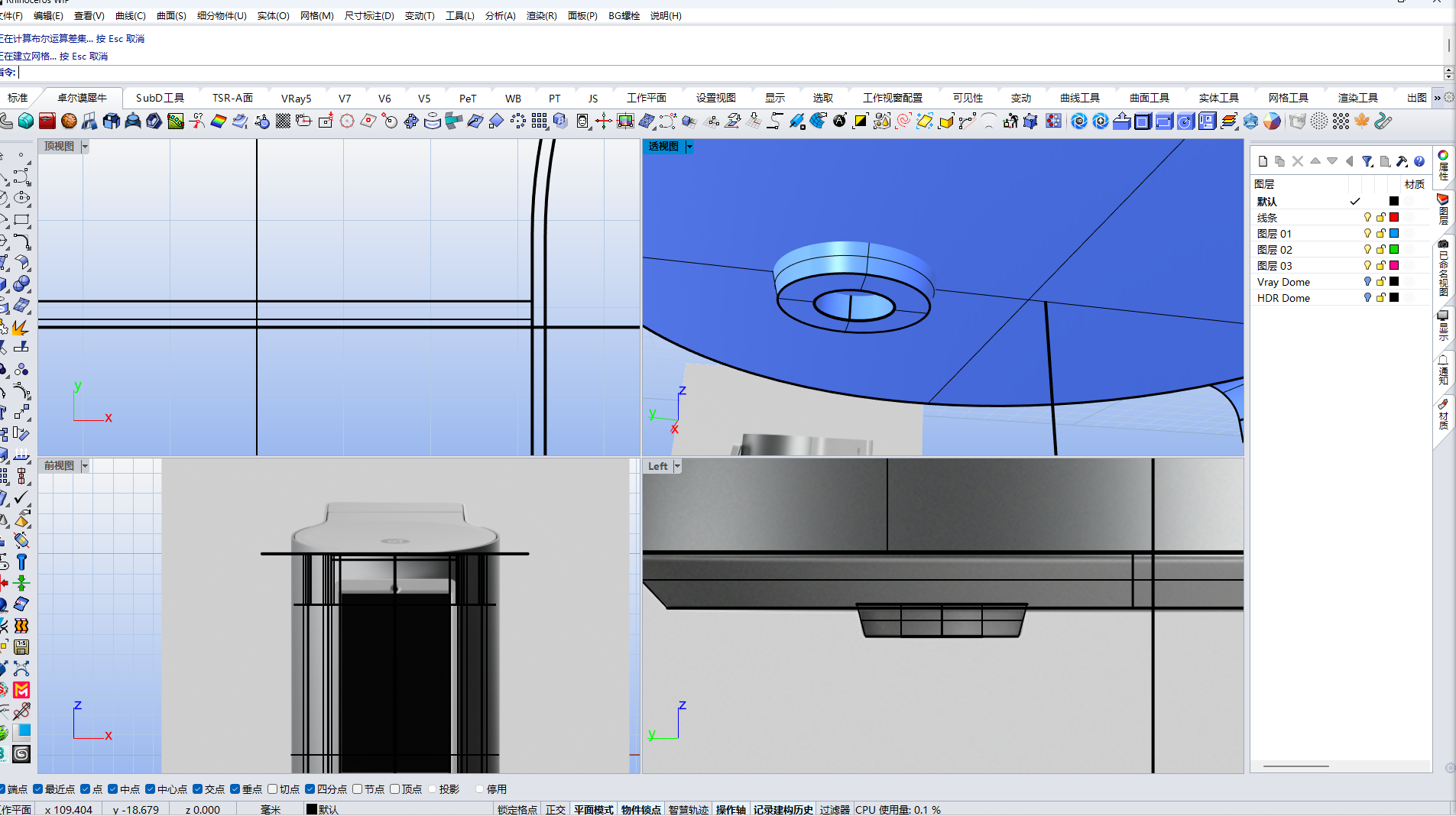Click the green S-shaped hook icon
1456x816 pixels.
click(1383, 121)
